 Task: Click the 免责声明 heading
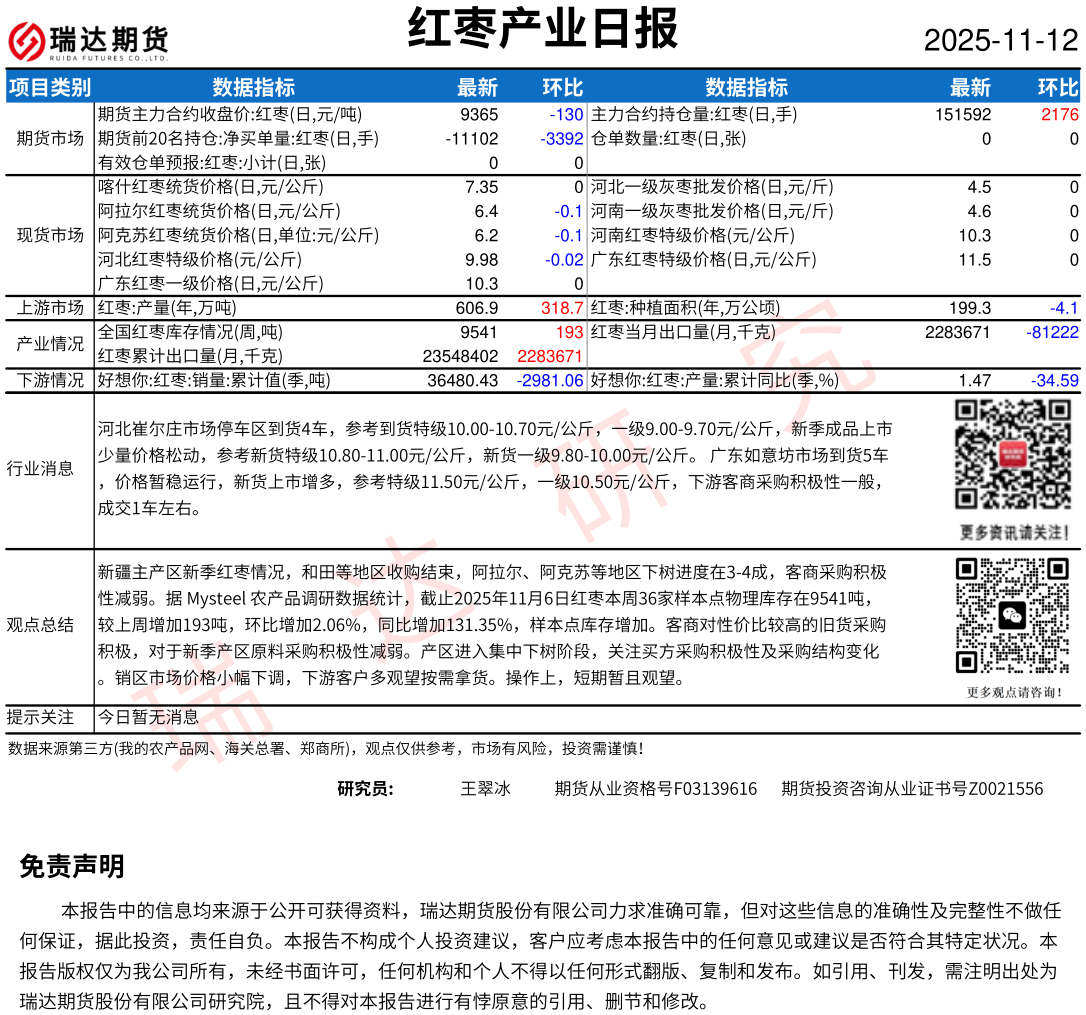(72, 867)
